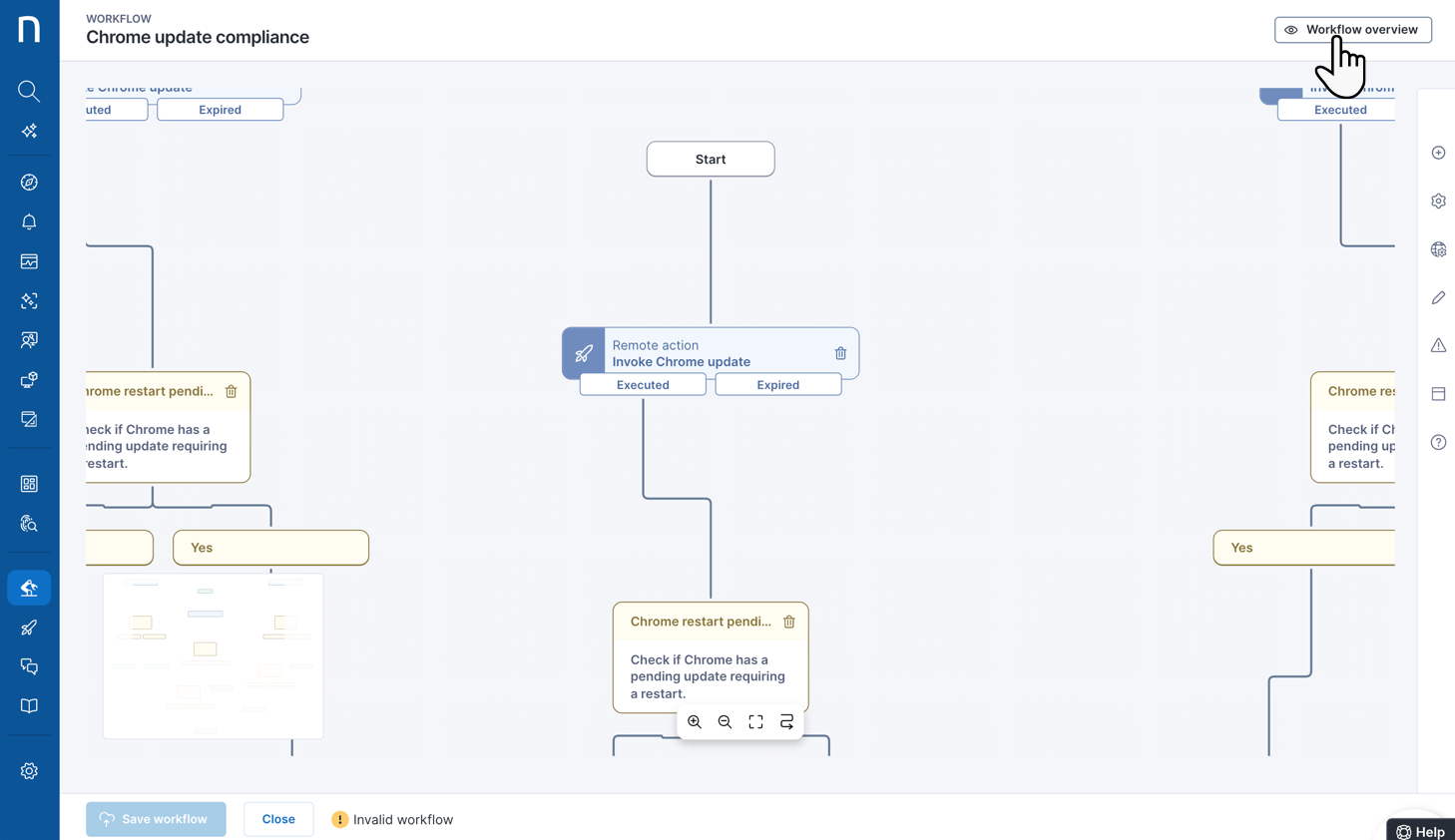The height and width of the screenshot is (840, 1455).
Task: Fit workflow to screen
Action: click(755, 721)
